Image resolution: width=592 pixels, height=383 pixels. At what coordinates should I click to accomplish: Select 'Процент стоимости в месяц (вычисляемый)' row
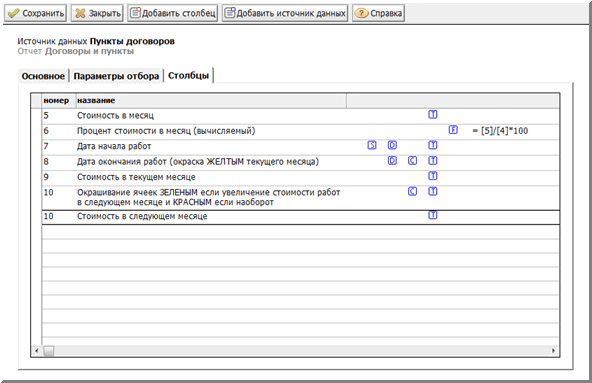point(301,131)
